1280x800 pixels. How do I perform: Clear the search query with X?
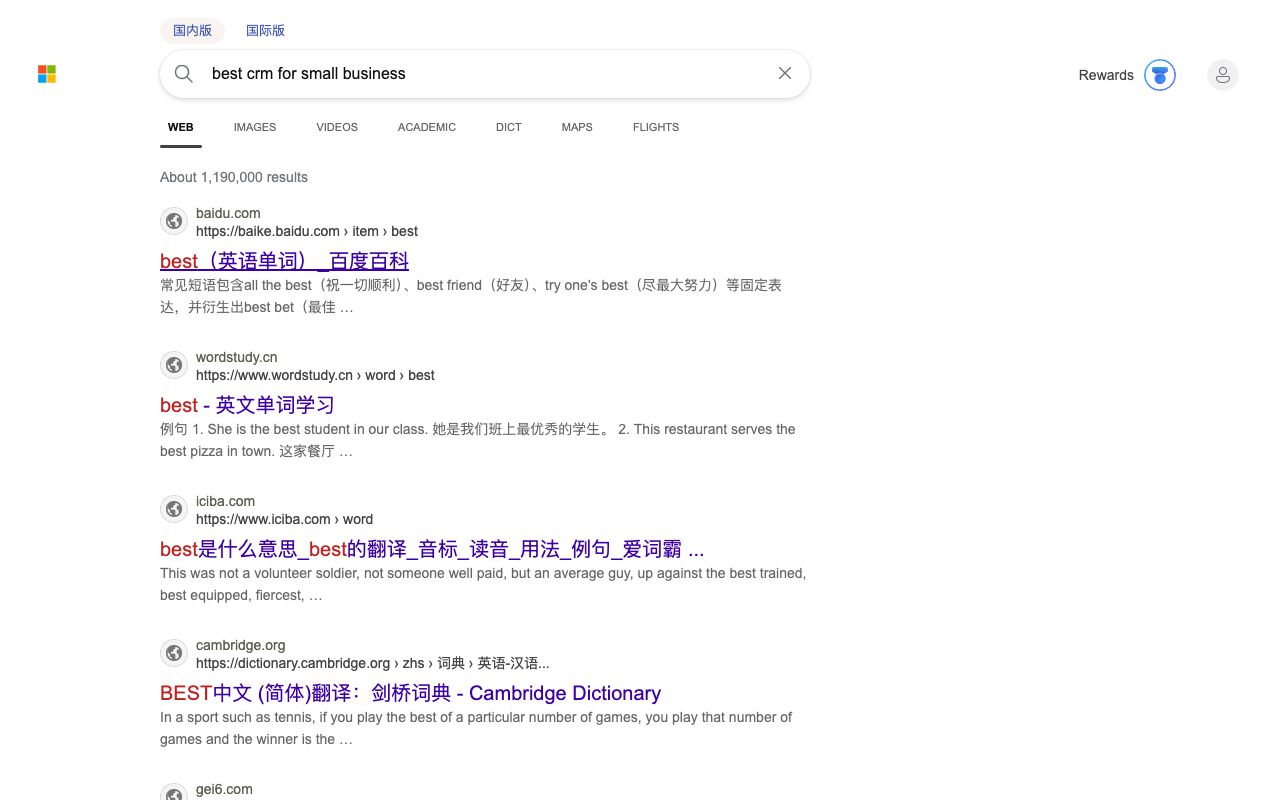(x=785, y=73)
